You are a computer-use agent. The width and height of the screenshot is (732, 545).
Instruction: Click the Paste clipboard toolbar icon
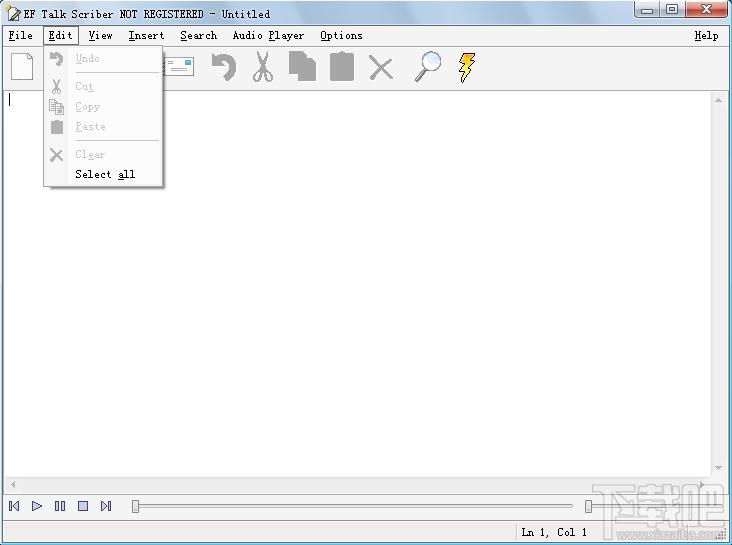point(342,67)
